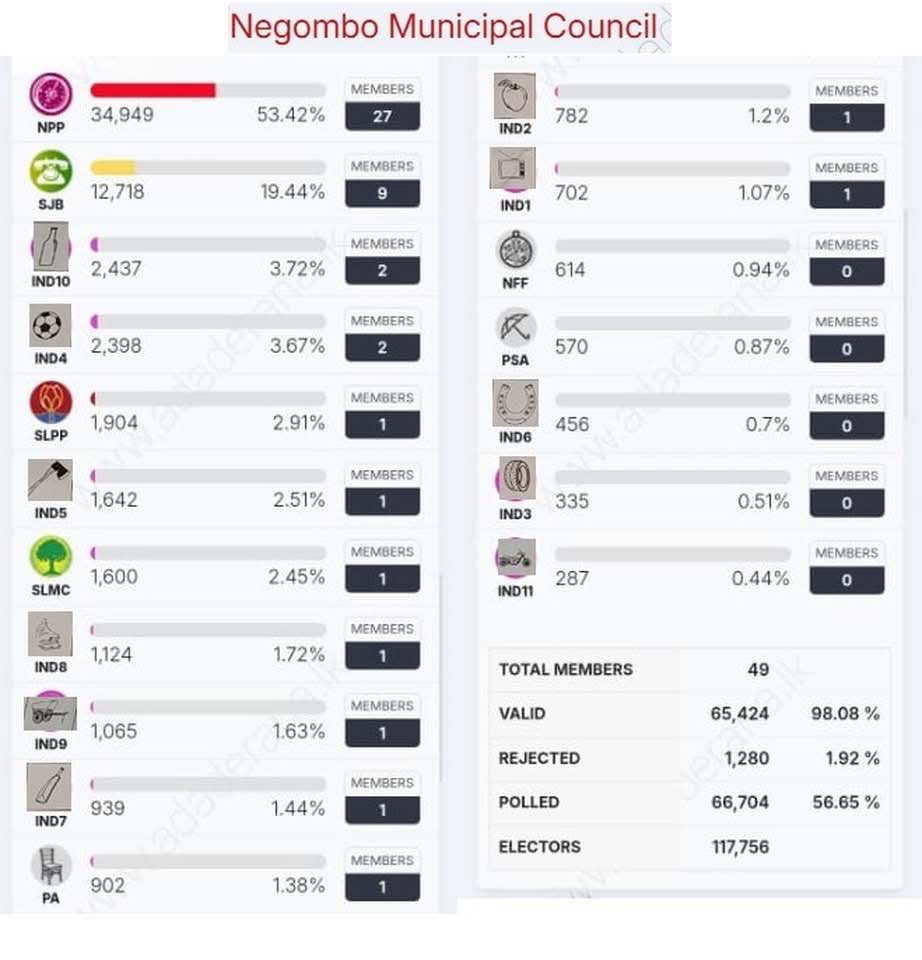
Task: Select the PA chair party icon
Action: click(x=51, y=865)
